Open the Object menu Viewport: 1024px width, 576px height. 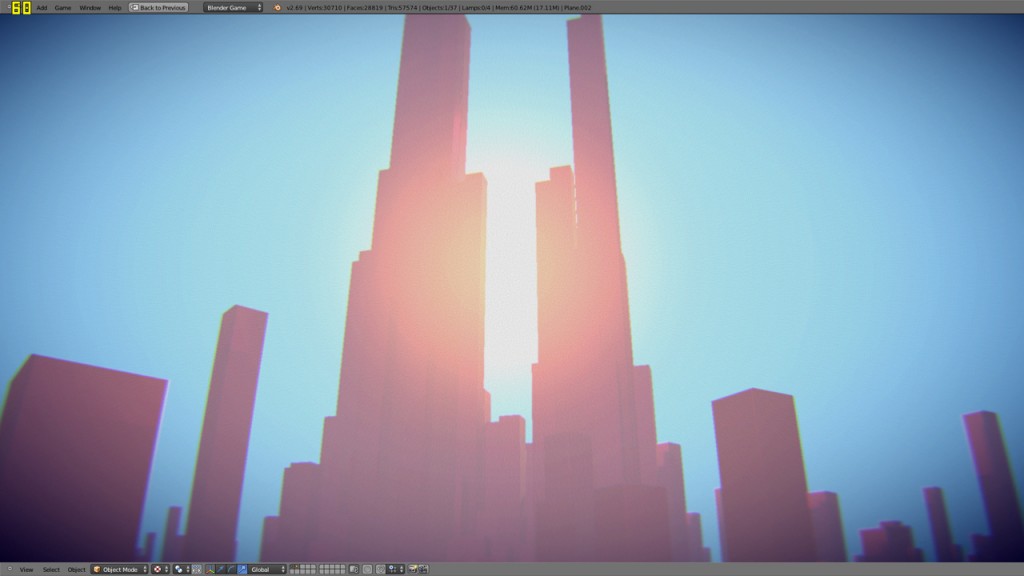point(75,568)
